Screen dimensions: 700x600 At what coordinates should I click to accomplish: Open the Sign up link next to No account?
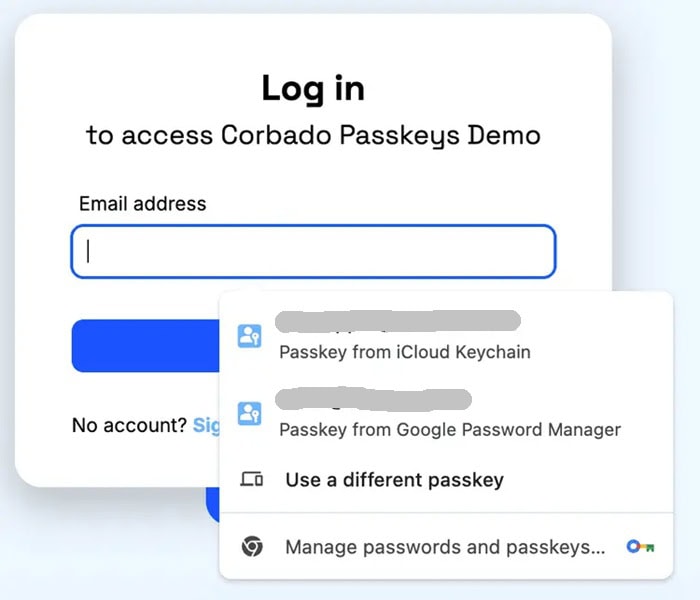click(206, 425)
